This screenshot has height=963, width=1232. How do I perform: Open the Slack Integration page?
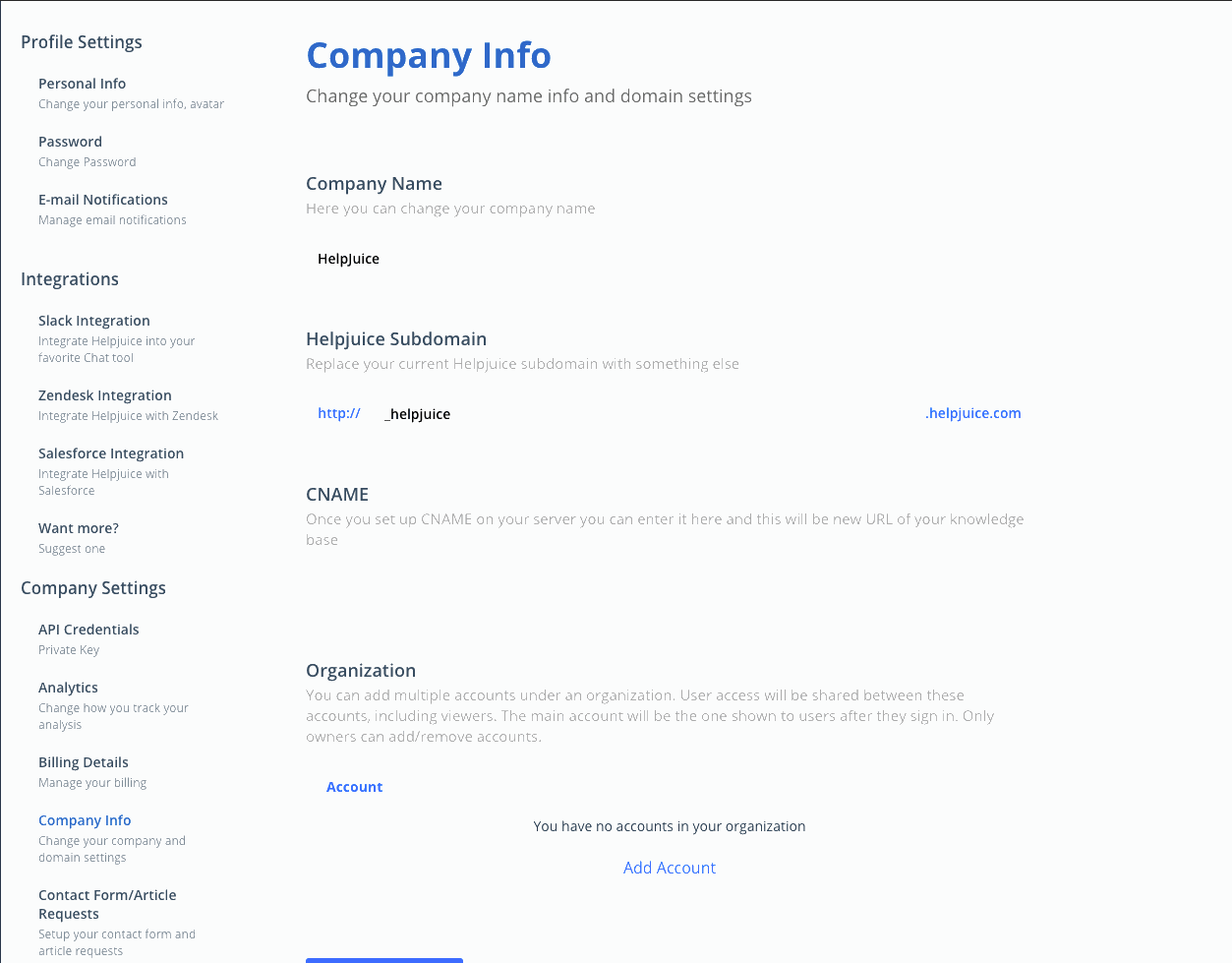[93, 320]
